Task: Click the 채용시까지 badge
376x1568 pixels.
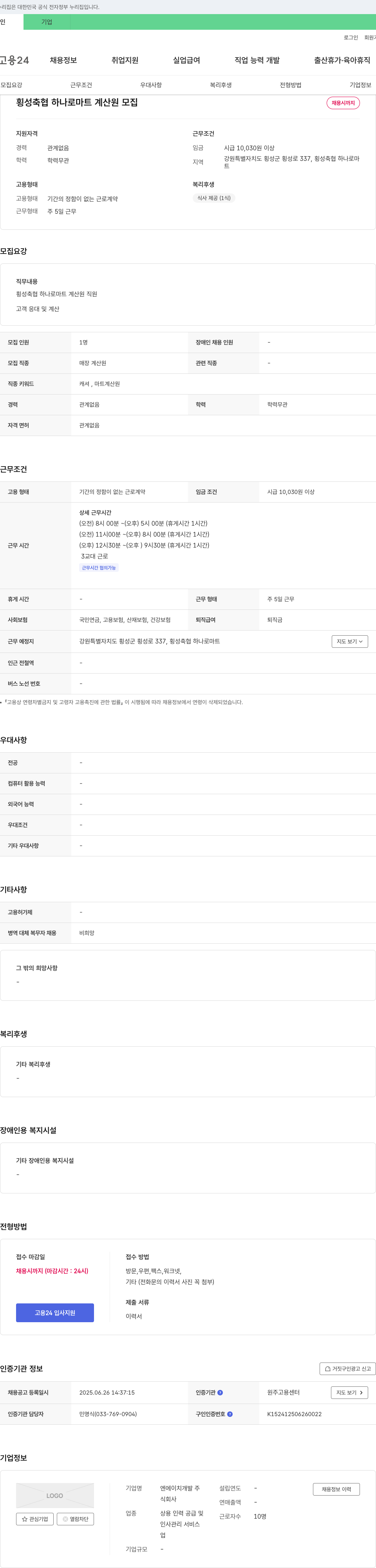Action: [x=343, y=103]
